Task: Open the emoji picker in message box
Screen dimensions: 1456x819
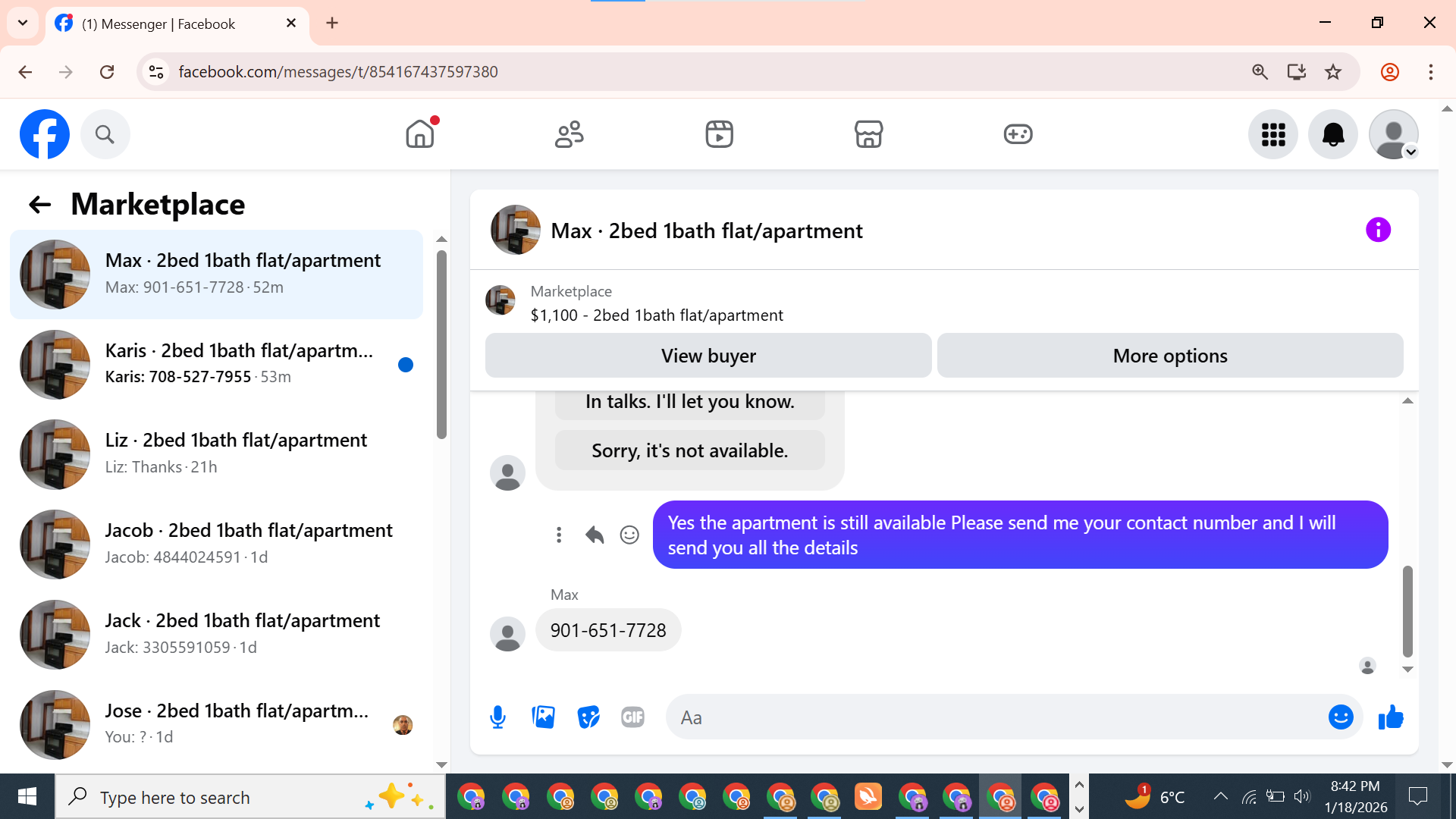Action: click(x=1340, y=717)
